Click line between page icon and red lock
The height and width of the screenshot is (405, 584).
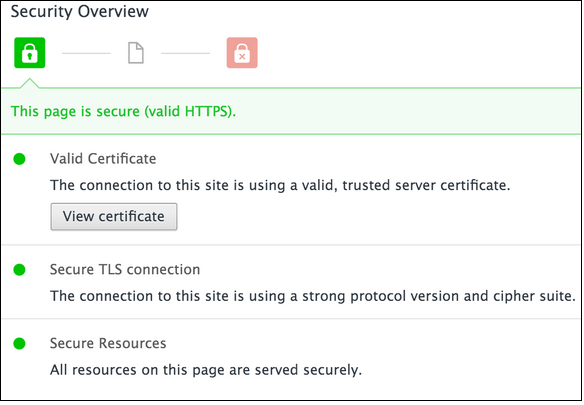(185, 53)
